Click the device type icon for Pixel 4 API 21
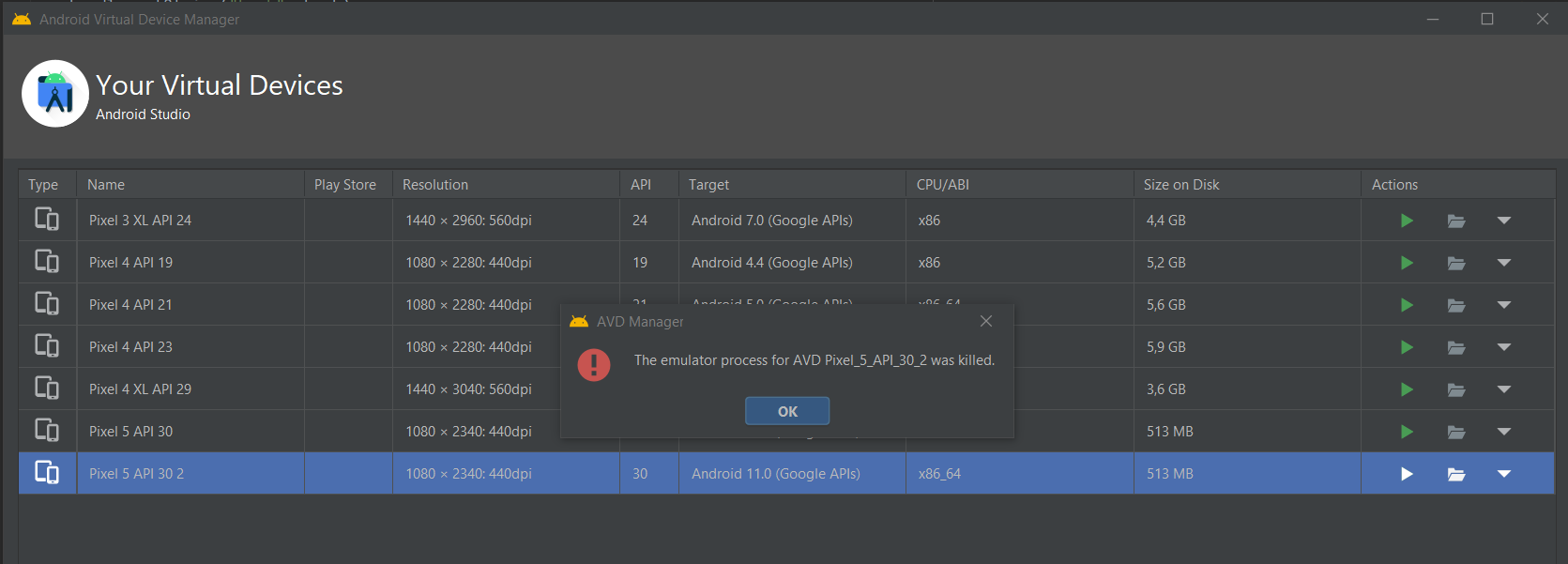This screenshot has width=1568, height=564. [47, 304]
